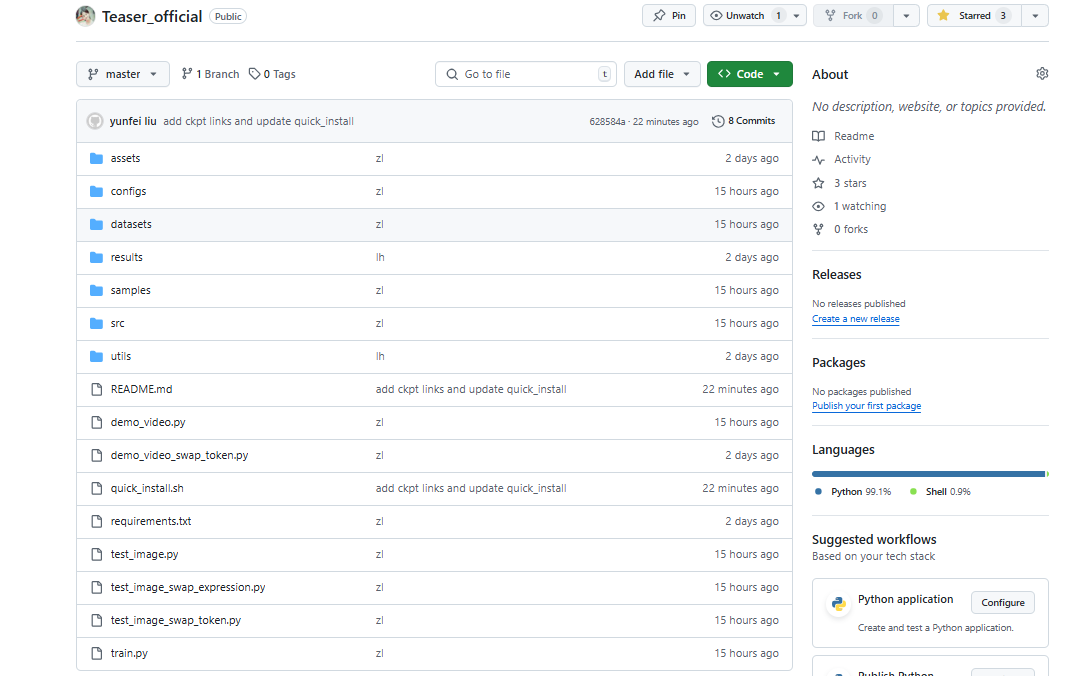Viewport: 1080px width, 676px height.
Task: Toggle the Starred button
Action: click(x=974, y=16)
